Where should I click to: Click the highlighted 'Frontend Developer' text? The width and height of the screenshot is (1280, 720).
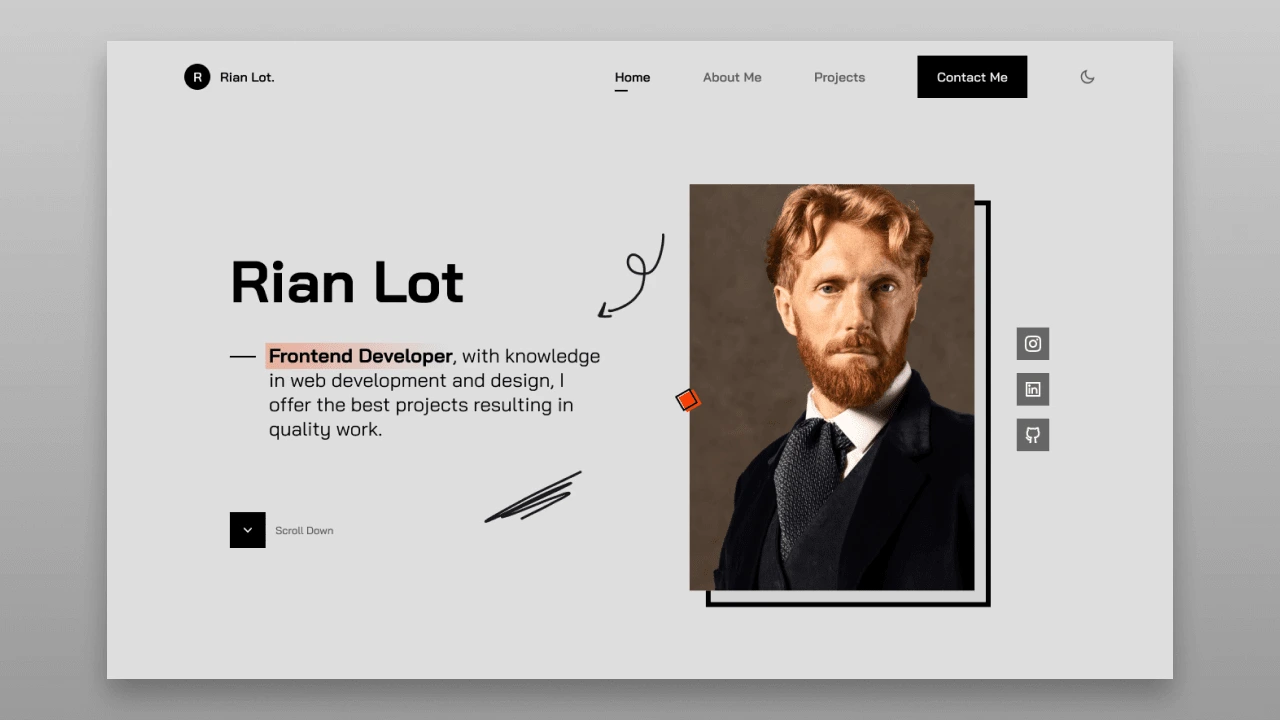point(360,356)
